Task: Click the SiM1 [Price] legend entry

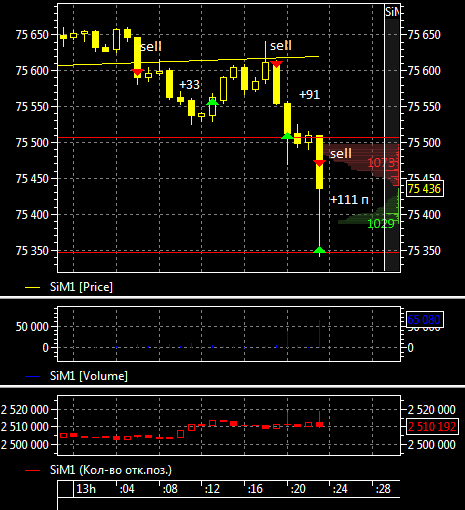Action: (69, 287)
